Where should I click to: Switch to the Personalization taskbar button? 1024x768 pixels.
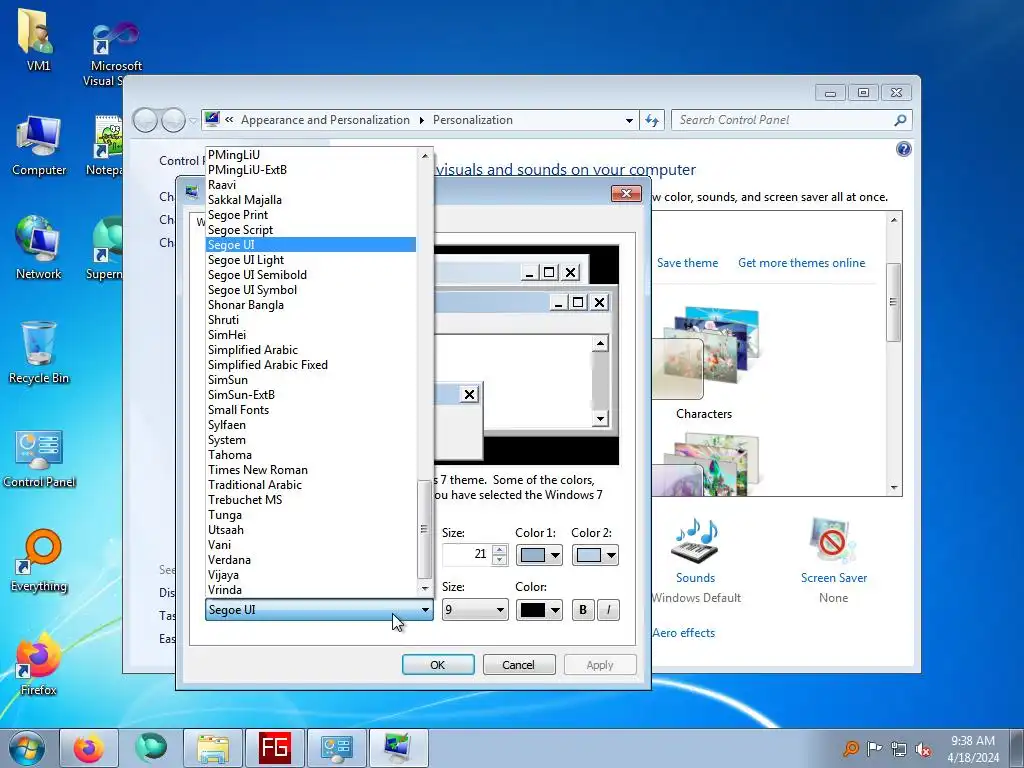[x=398, y=748]
